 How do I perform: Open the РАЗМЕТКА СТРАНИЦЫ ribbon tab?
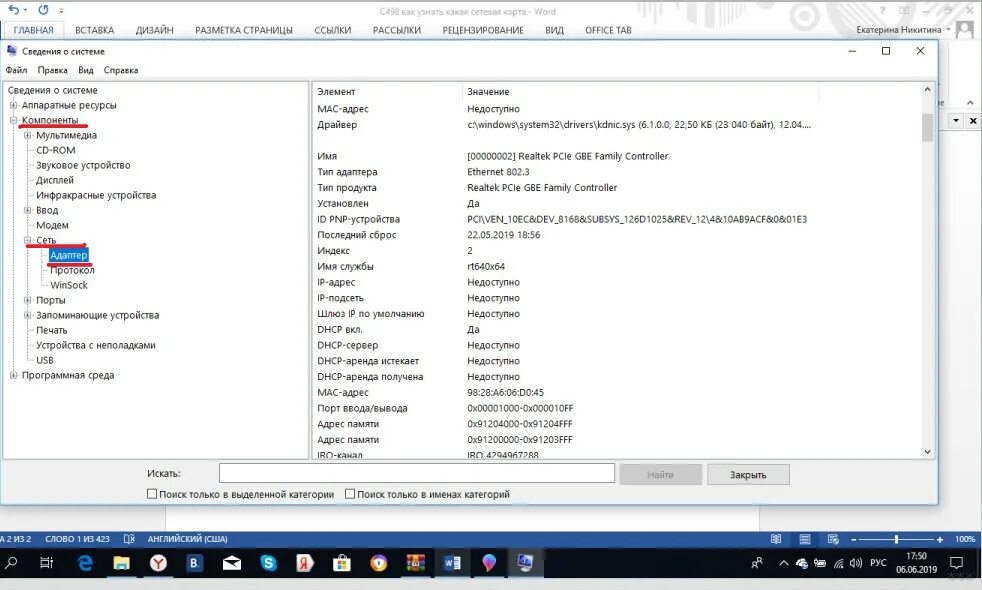click(244, 30)
